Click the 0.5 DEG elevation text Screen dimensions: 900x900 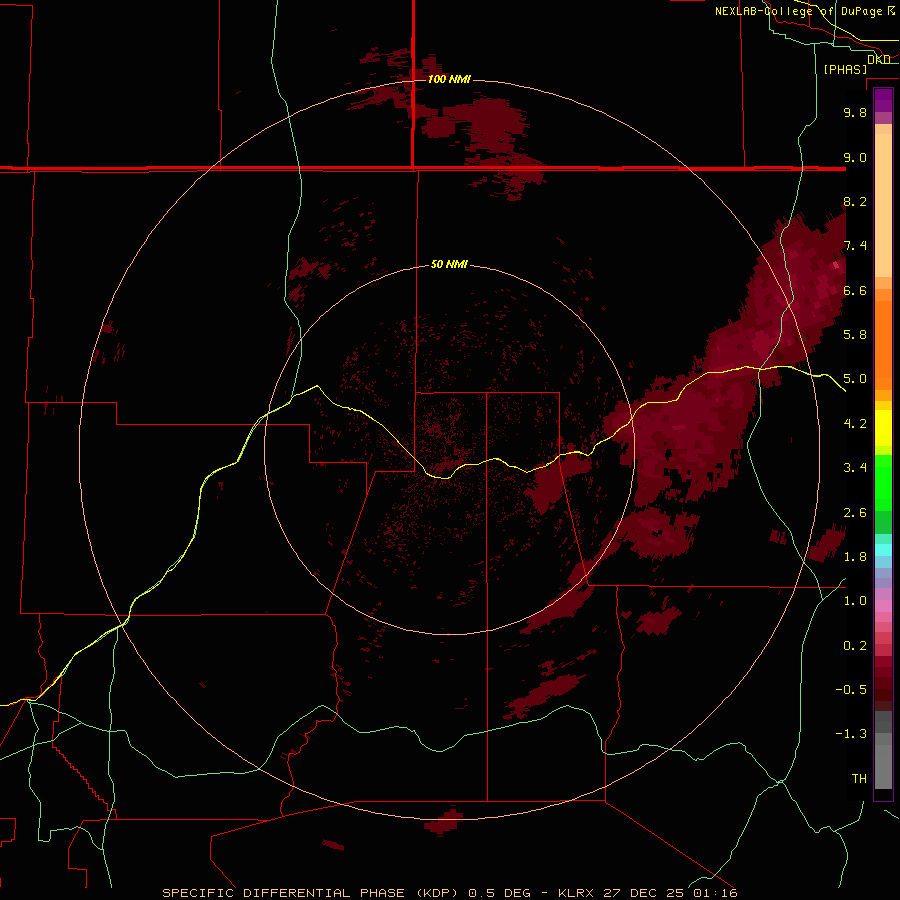tap(501, 893)
